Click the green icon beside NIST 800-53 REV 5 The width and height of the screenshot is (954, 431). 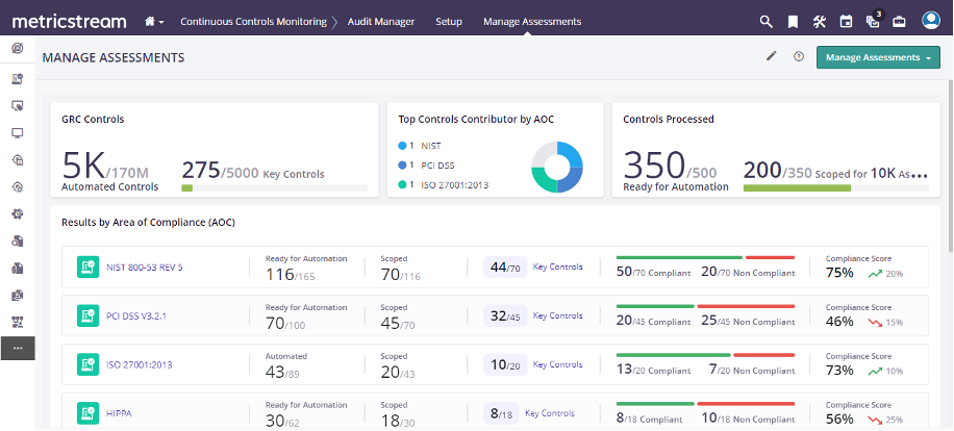click(88, 267)
